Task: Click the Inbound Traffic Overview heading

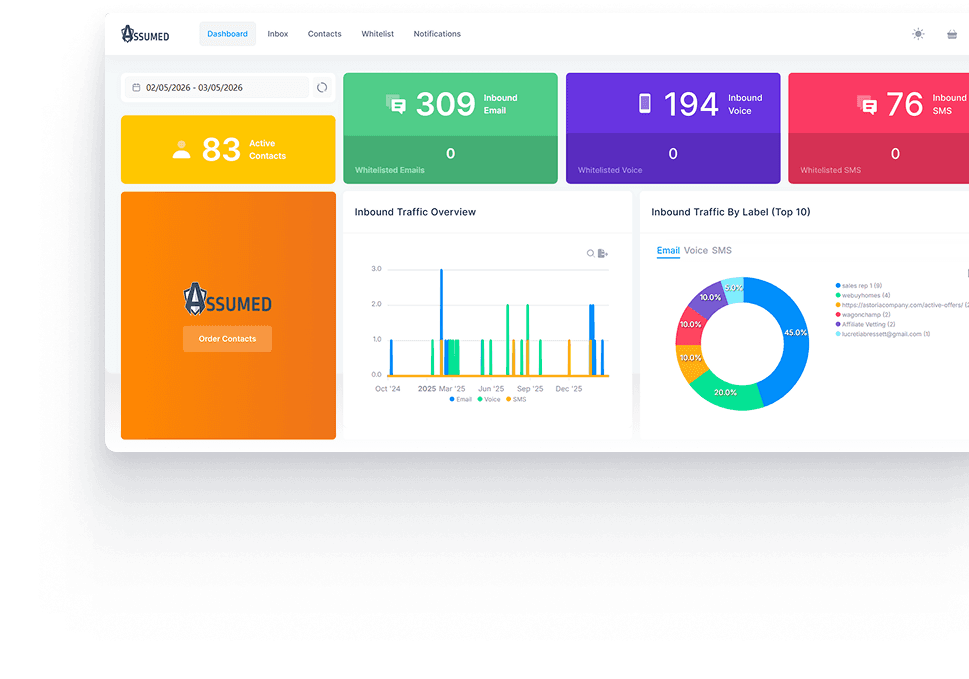Action: (x=415, y=212)
